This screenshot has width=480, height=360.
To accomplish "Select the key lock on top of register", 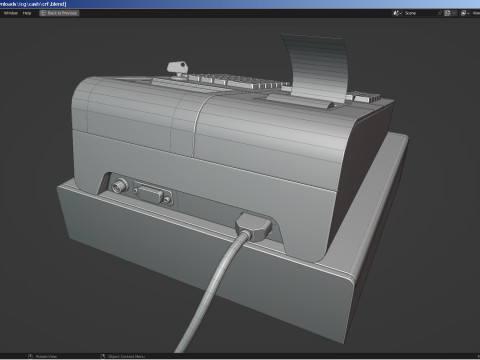I will tap(178, 69).
